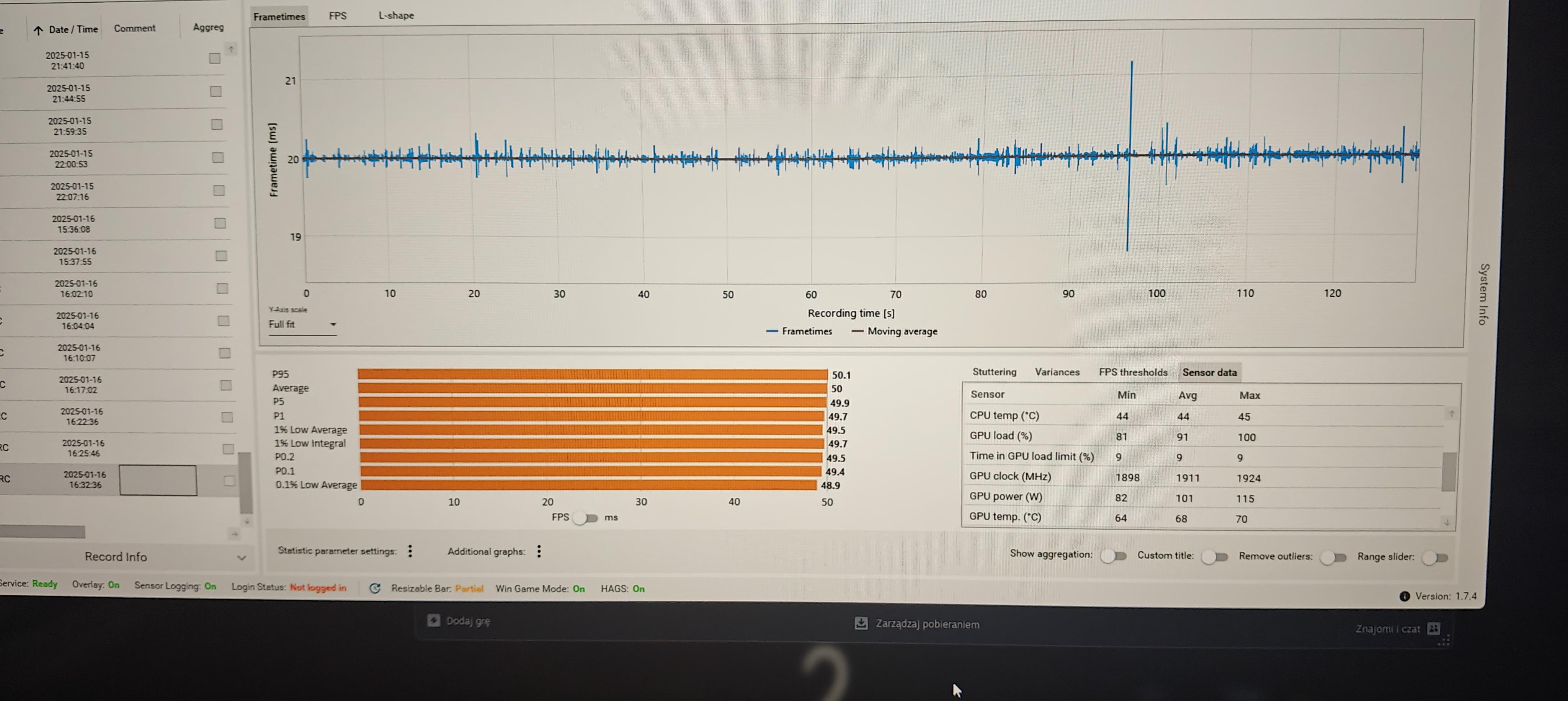Open vertical System Info panel
Viewport: 1568px width, 701px height.
(1484, 294)
